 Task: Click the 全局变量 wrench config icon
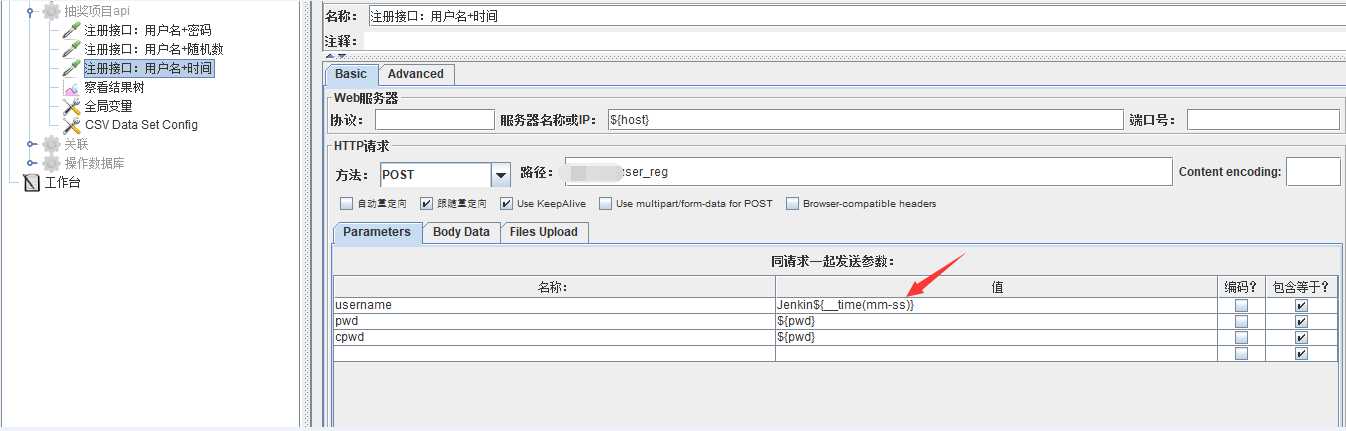[71, 106]
